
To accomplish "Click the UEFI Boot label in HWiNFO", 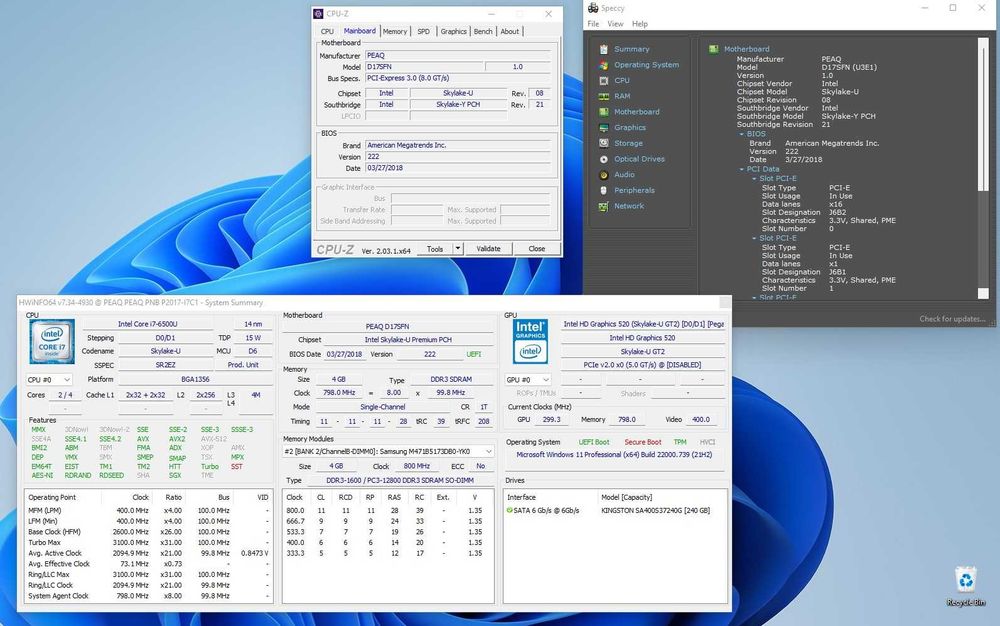I will point(594,442).
